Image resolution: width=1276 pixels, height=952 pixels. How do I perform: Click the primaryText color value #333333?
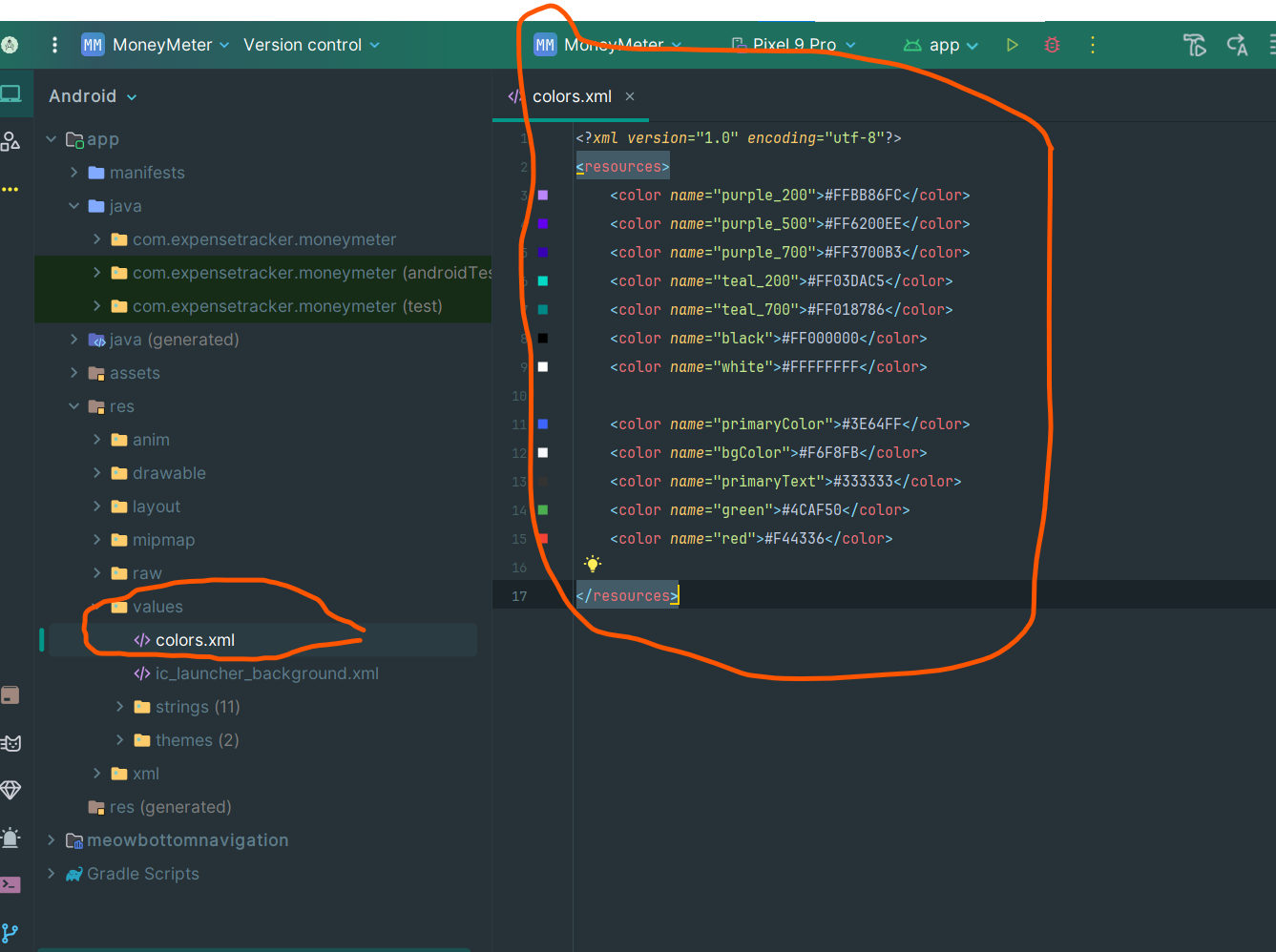pos(864,482)
